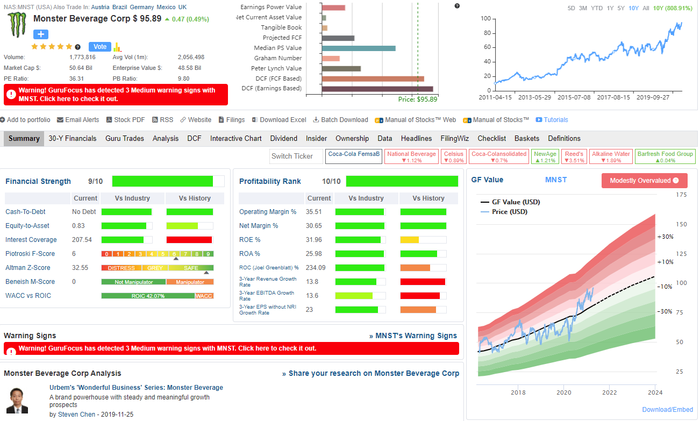Screen dimensions: 700x421
Task: Go to the Insider tab
Action: (x=316, y=138)
